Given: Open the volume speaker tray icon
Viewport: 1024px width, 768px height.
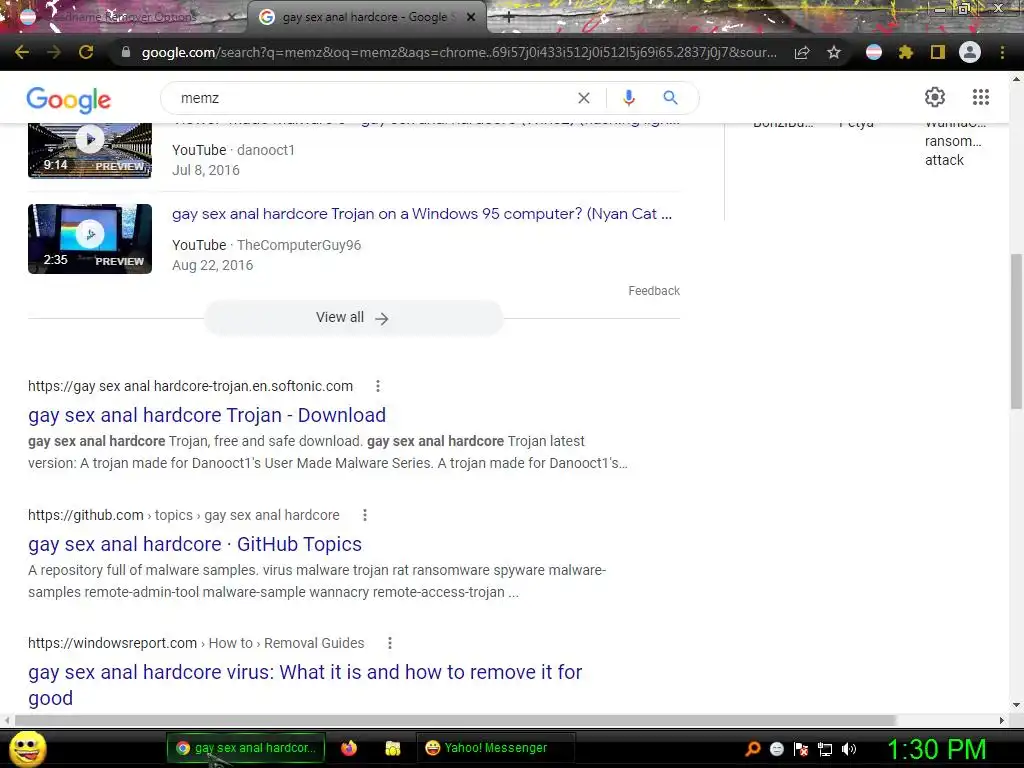Looking at the screenshot, I should point(849,749).
